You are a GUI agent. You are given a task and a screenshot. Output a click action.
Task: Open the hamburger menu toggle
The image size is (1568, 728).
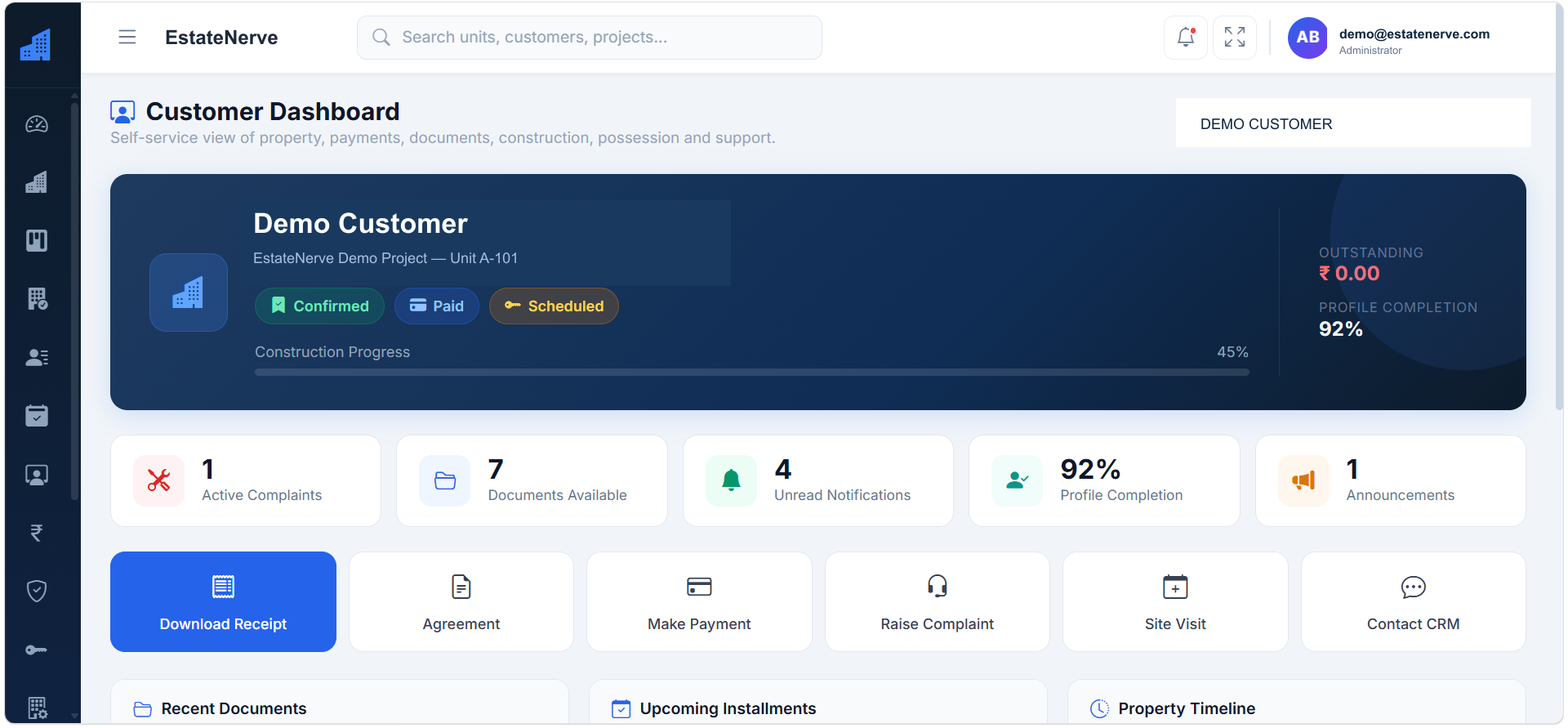(127, 38)
